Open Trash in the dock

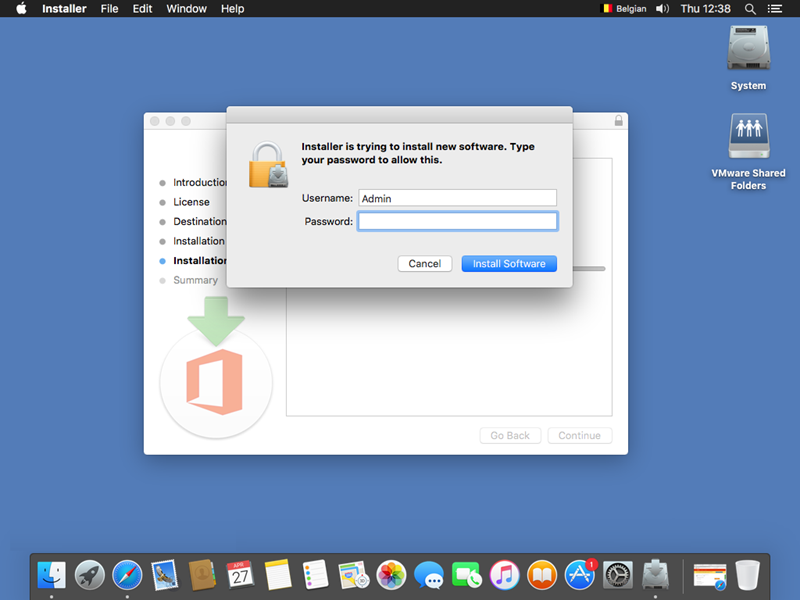point(747,575)
